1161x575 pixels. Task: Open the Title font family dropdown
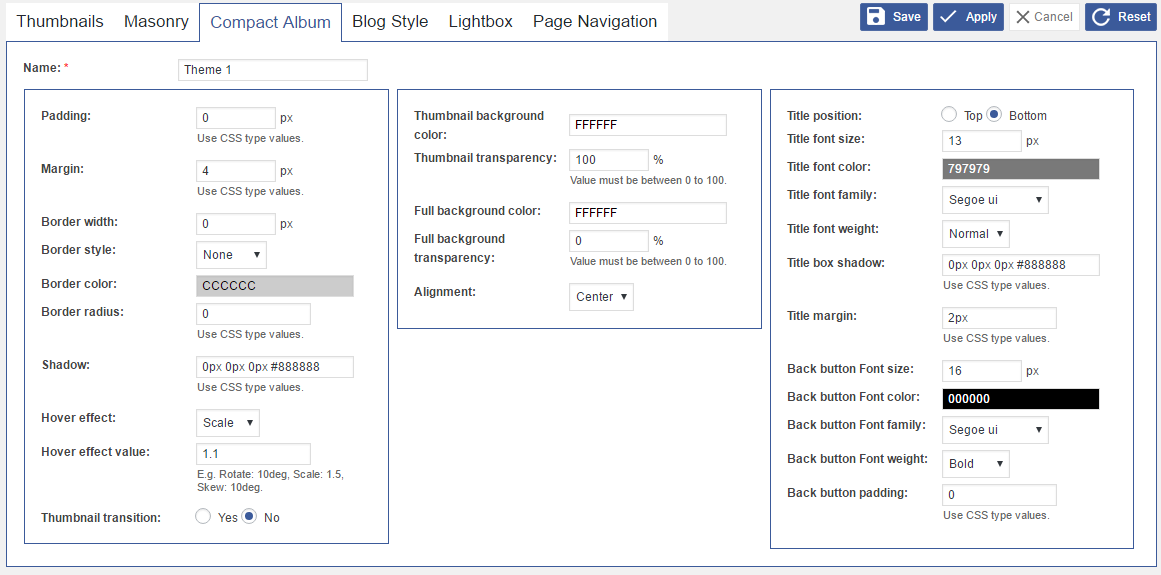(x=995, y=200)
